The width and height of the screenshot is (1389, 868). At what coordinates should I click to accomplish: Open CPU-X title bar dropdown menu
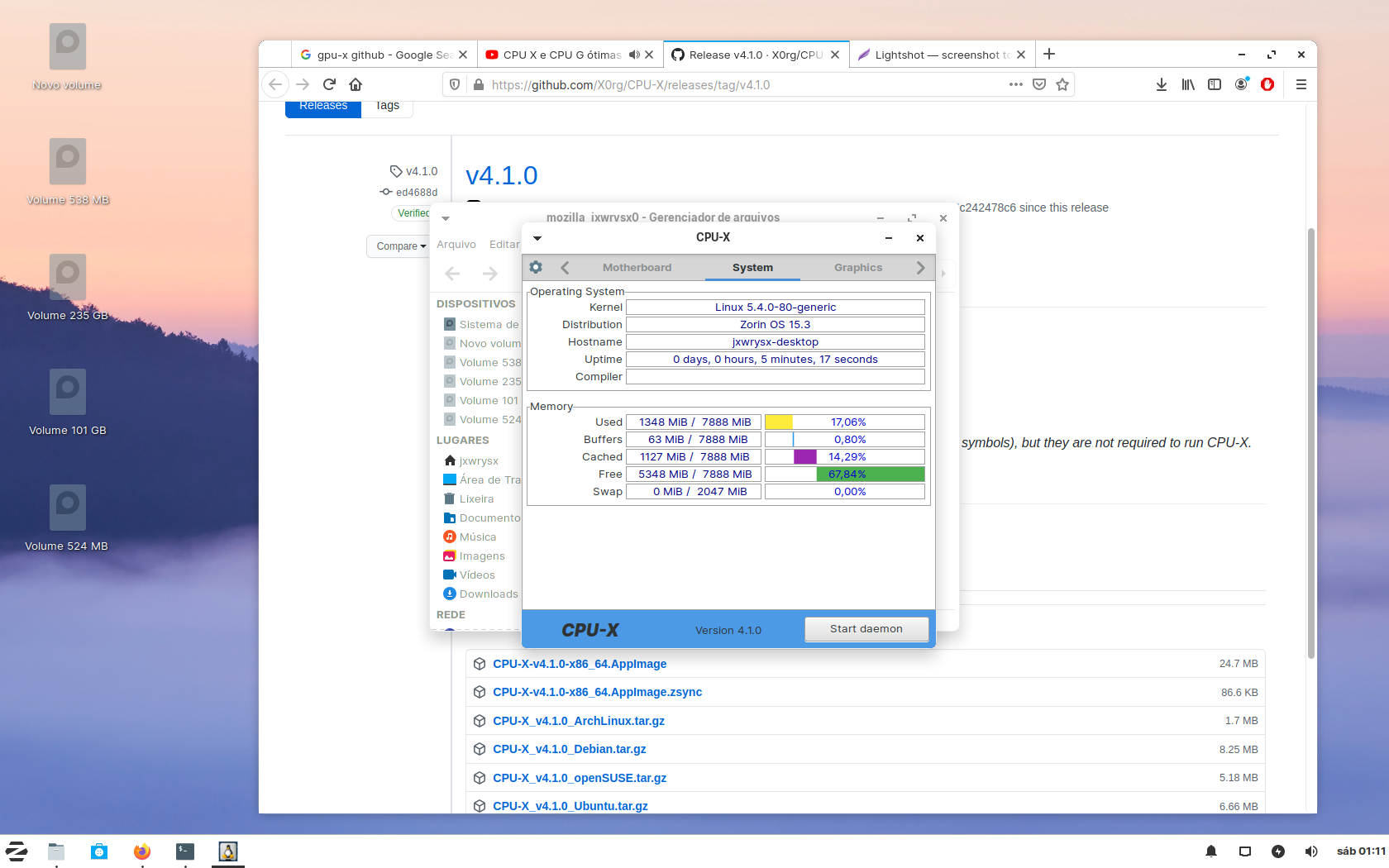point(537,238)
